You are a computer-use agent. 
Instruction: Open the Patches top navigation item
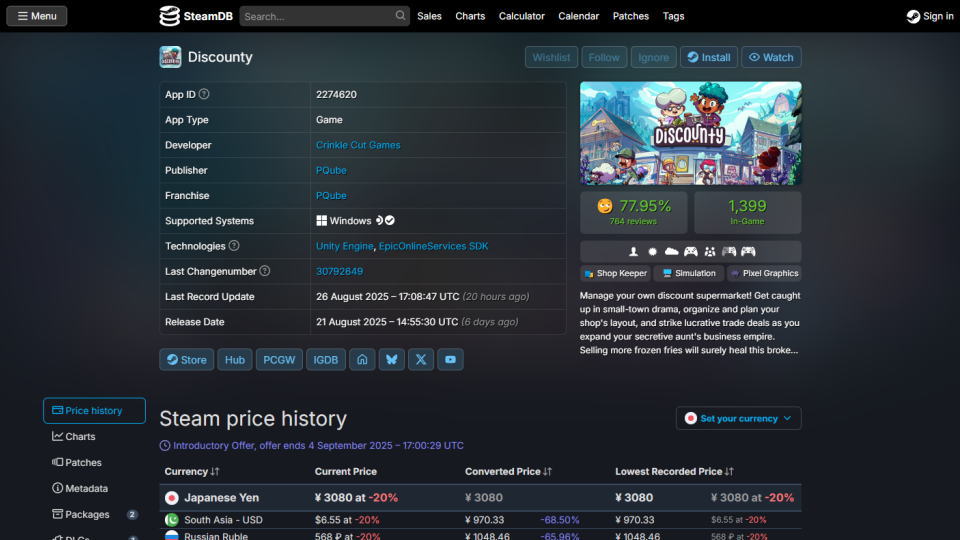pyautogui.click(x=631, y=16)
